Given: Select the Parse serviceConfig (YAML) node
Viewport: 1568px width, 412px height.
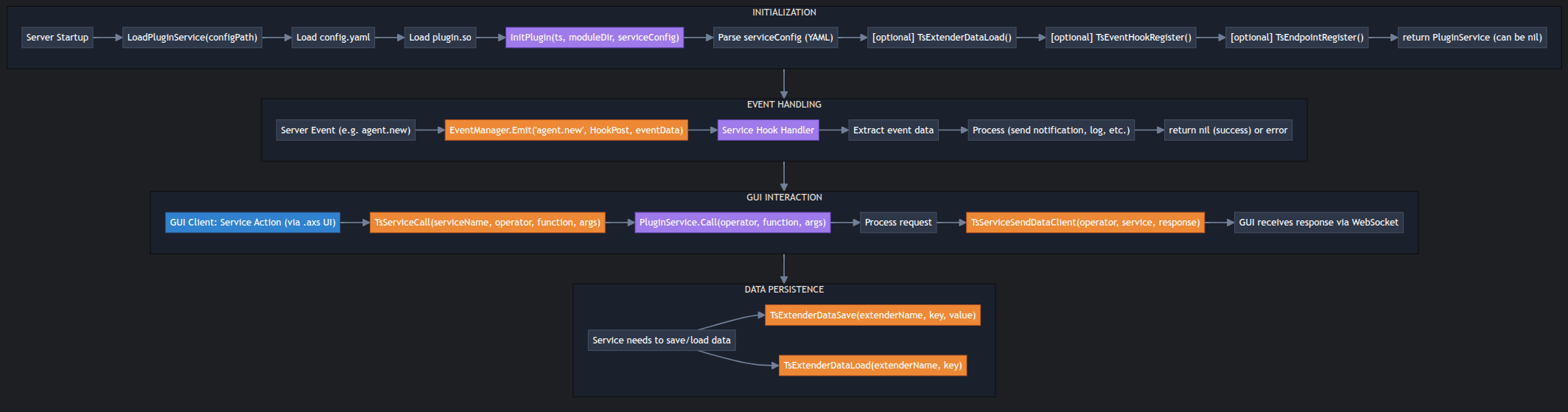Looking at the screenshot, I should (775, 38).
